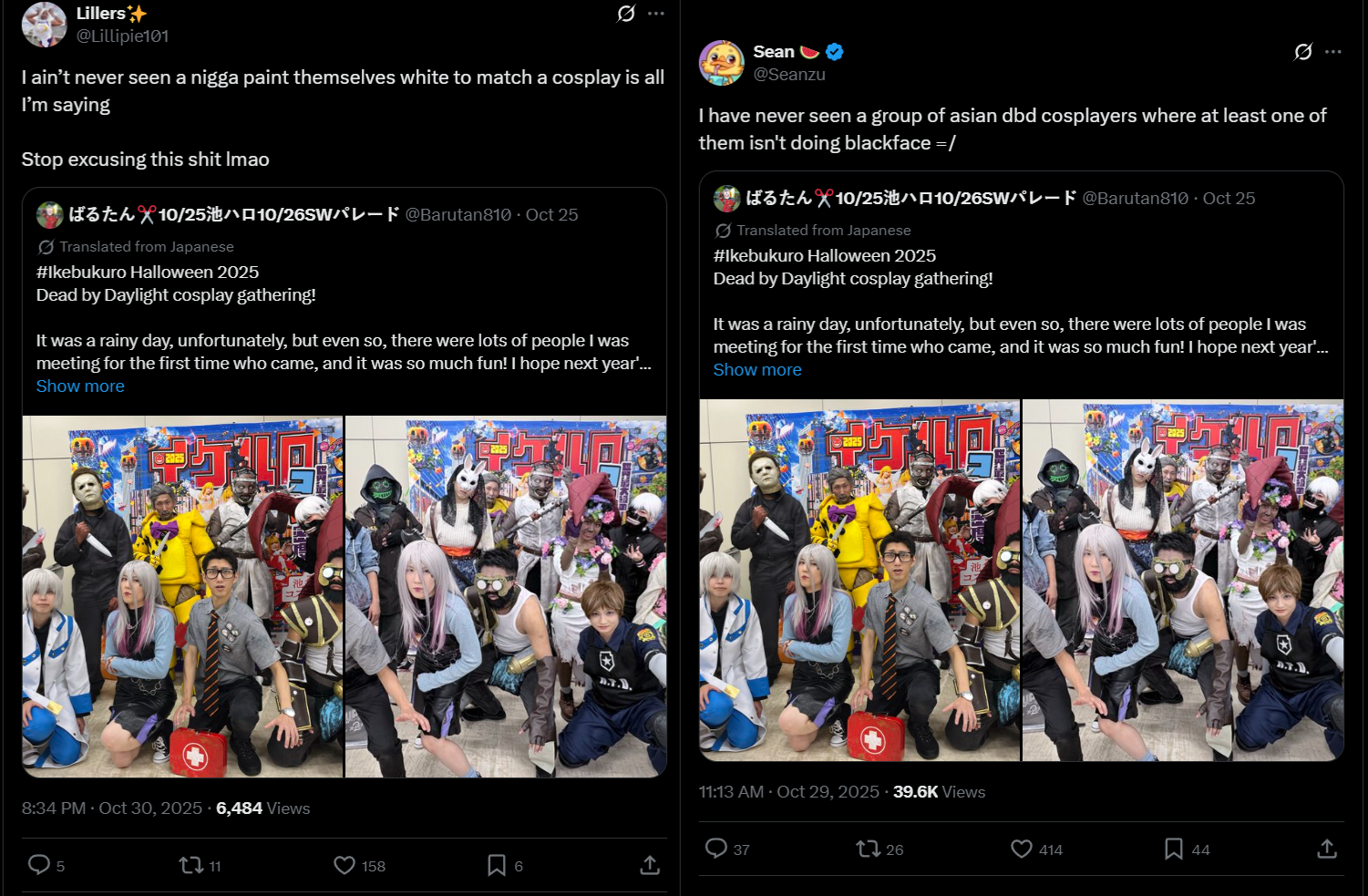View left cosplay photo in Sean's post
Viewport: 1368px width, 896px height.
click(859, 580)
